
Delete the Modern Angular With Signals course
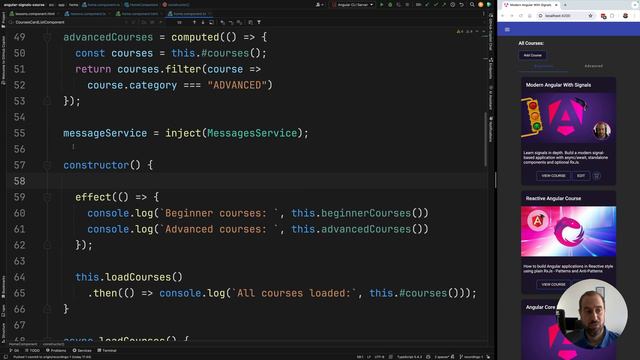(x=597, y=176)
